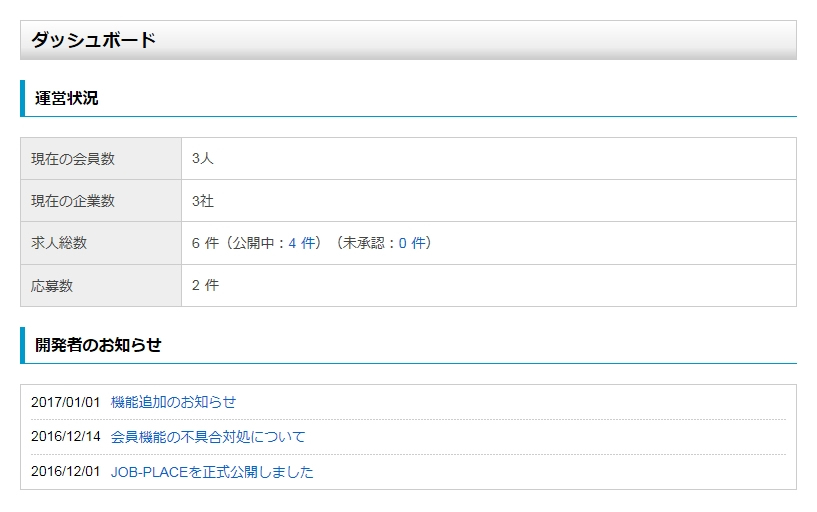Click the 2 件 applications count value

point(205,286)
